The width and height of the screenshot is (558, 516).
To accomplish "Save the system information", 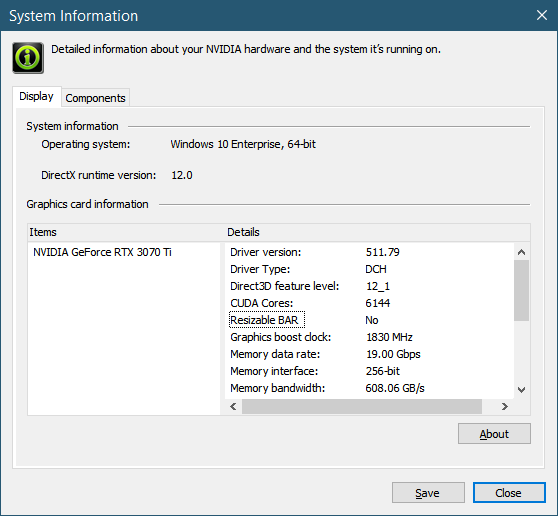I will pyautogui.click(x=428, y=493).
